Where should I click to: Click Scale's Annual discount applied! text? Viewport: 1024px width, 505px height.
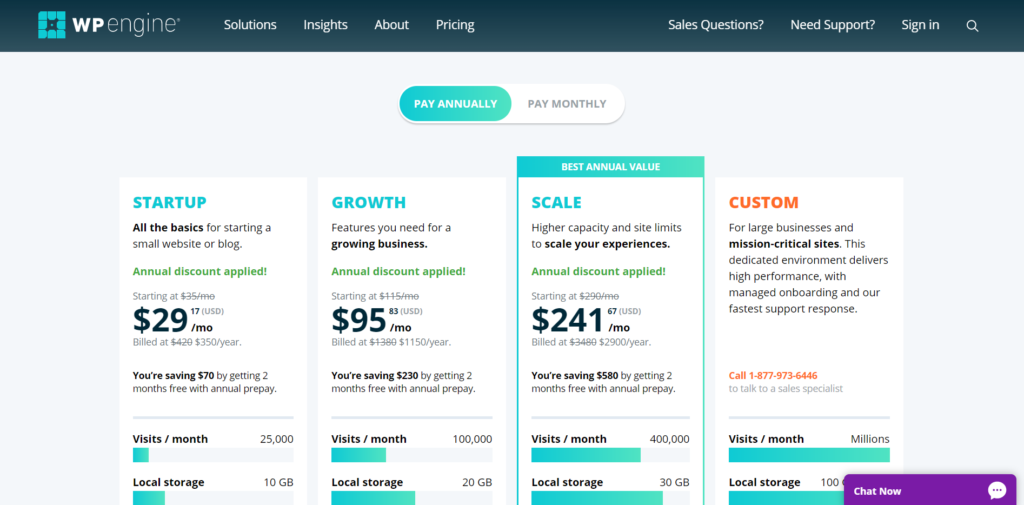pos(598,271)
